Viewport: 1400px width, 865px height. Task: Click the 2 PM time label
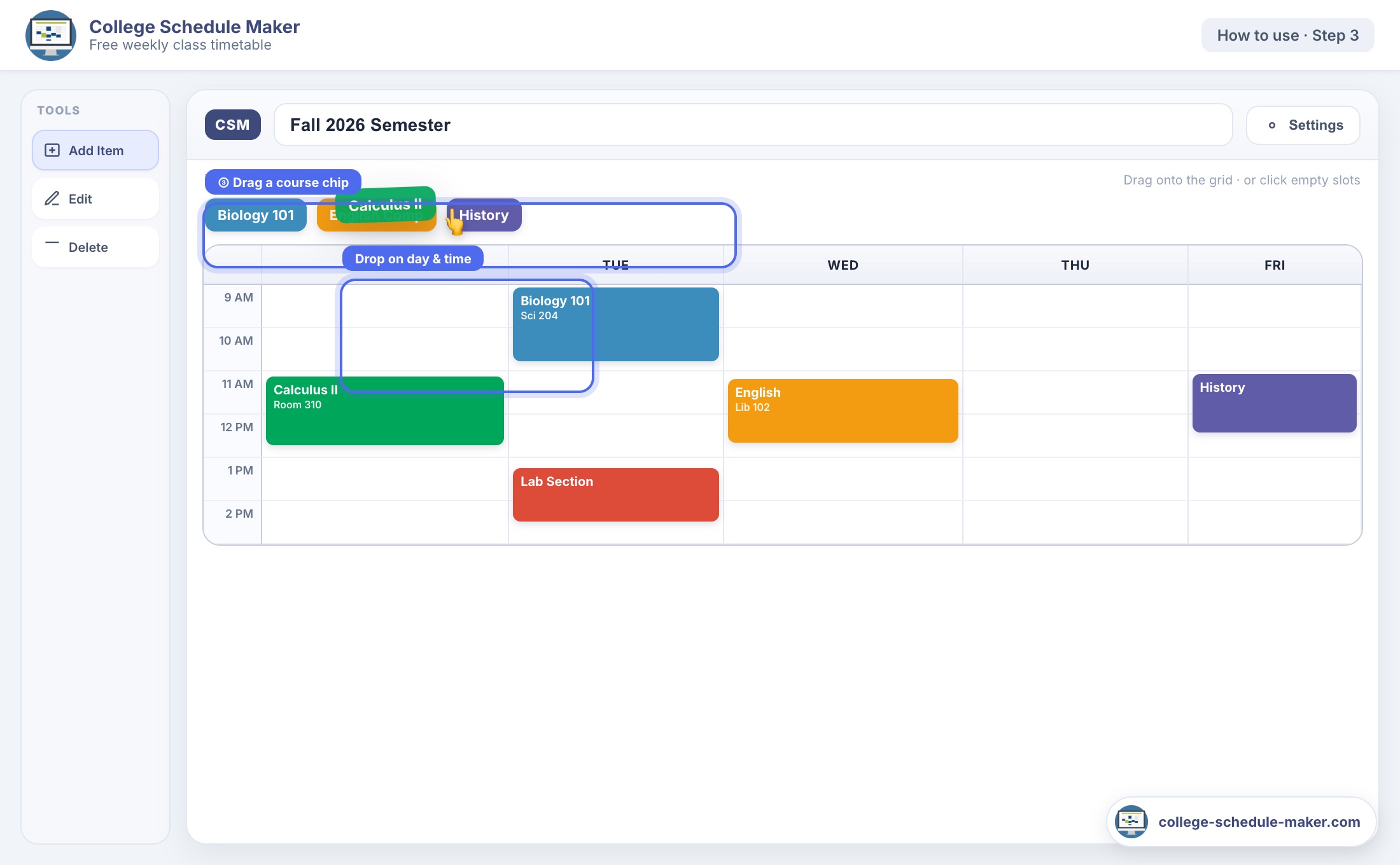239,514
